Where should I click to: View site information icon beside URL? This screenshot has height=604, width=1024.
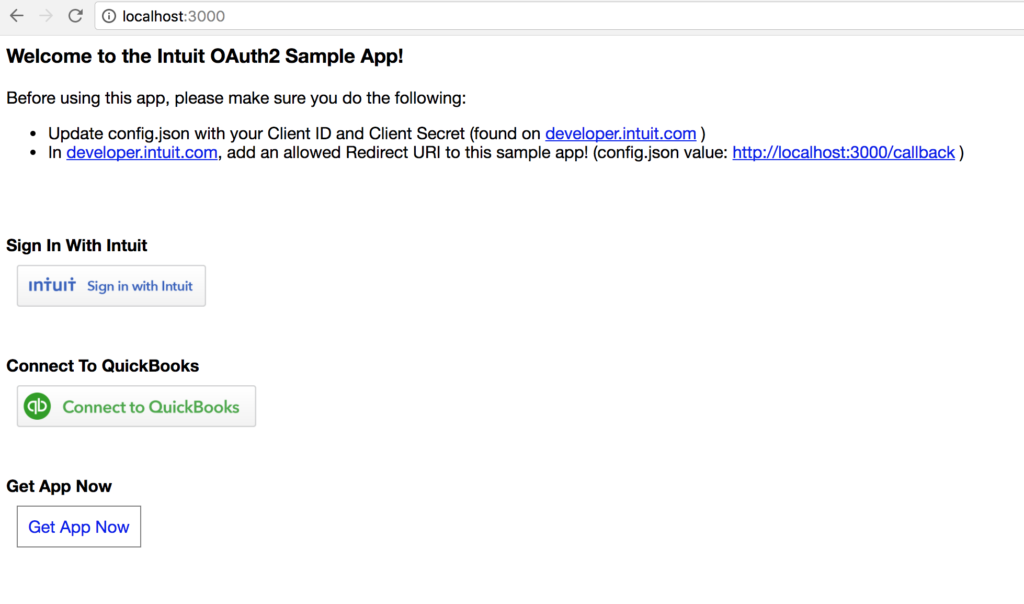click(109, 16)
